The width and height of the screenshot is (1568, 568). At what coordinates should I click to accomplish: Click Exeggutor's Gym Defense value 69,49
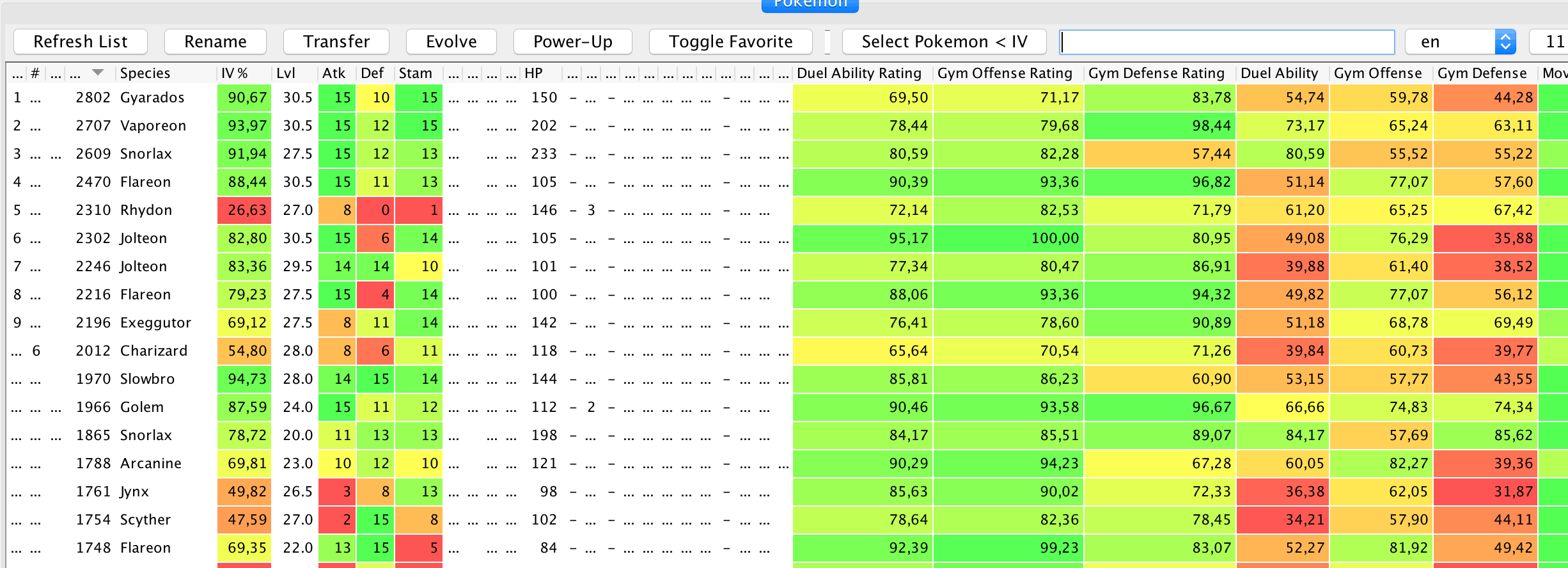point(1486,322)
